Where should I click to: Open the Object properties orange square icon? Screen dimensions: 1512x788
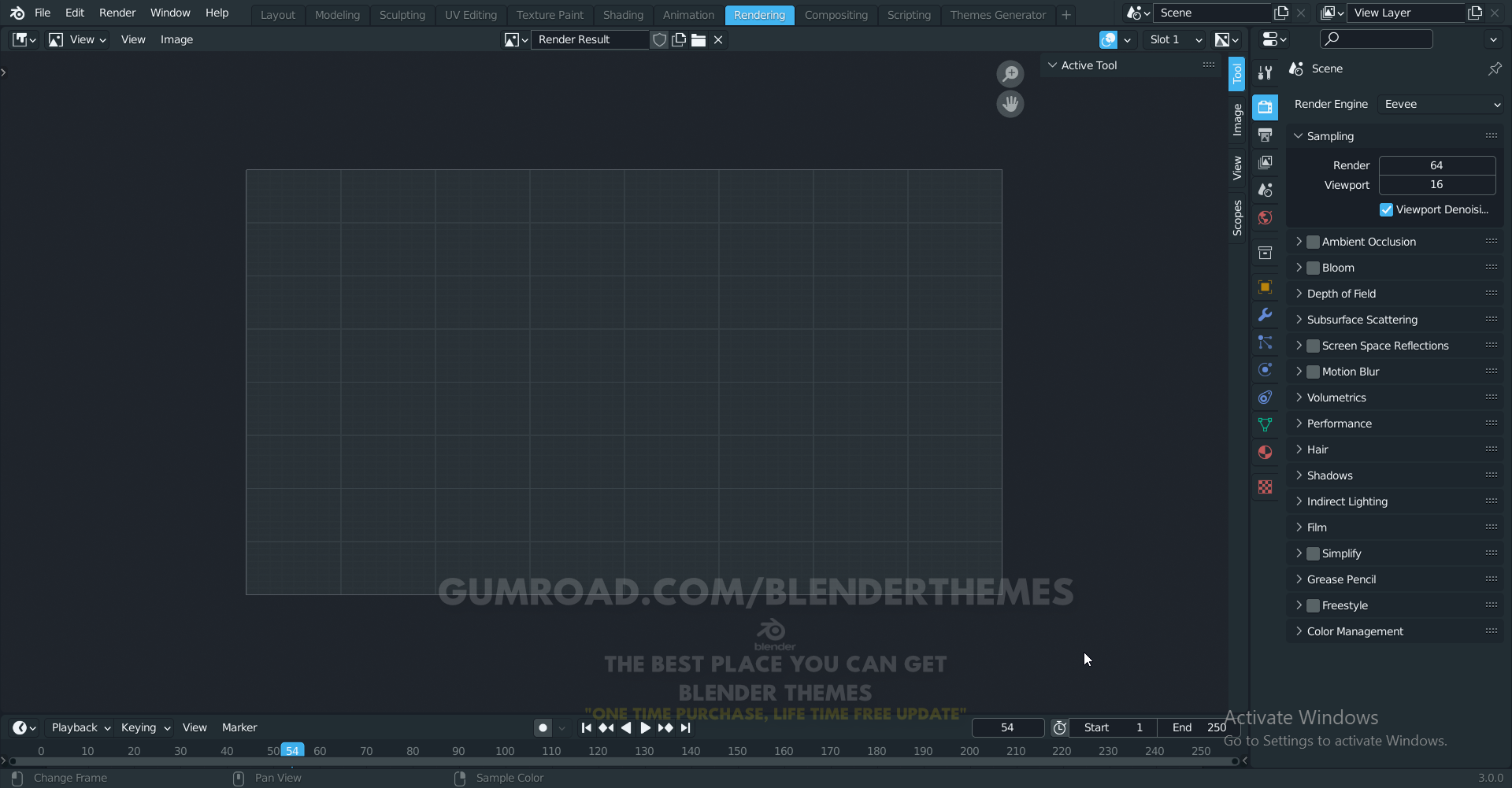coord(1265,287)
